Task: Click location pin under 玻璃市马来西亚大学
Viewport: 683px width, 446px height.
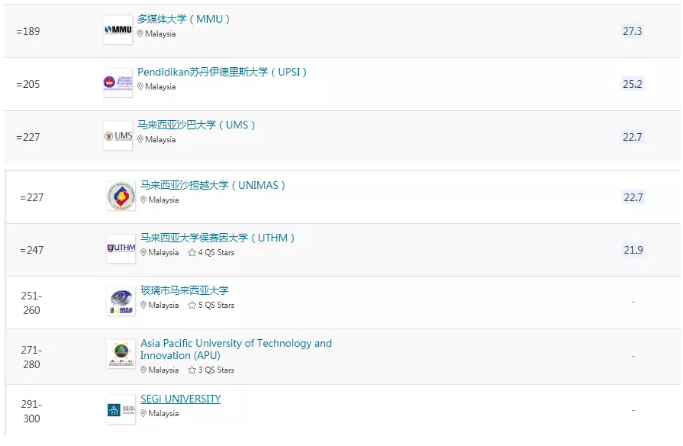Action: [143, 305]
